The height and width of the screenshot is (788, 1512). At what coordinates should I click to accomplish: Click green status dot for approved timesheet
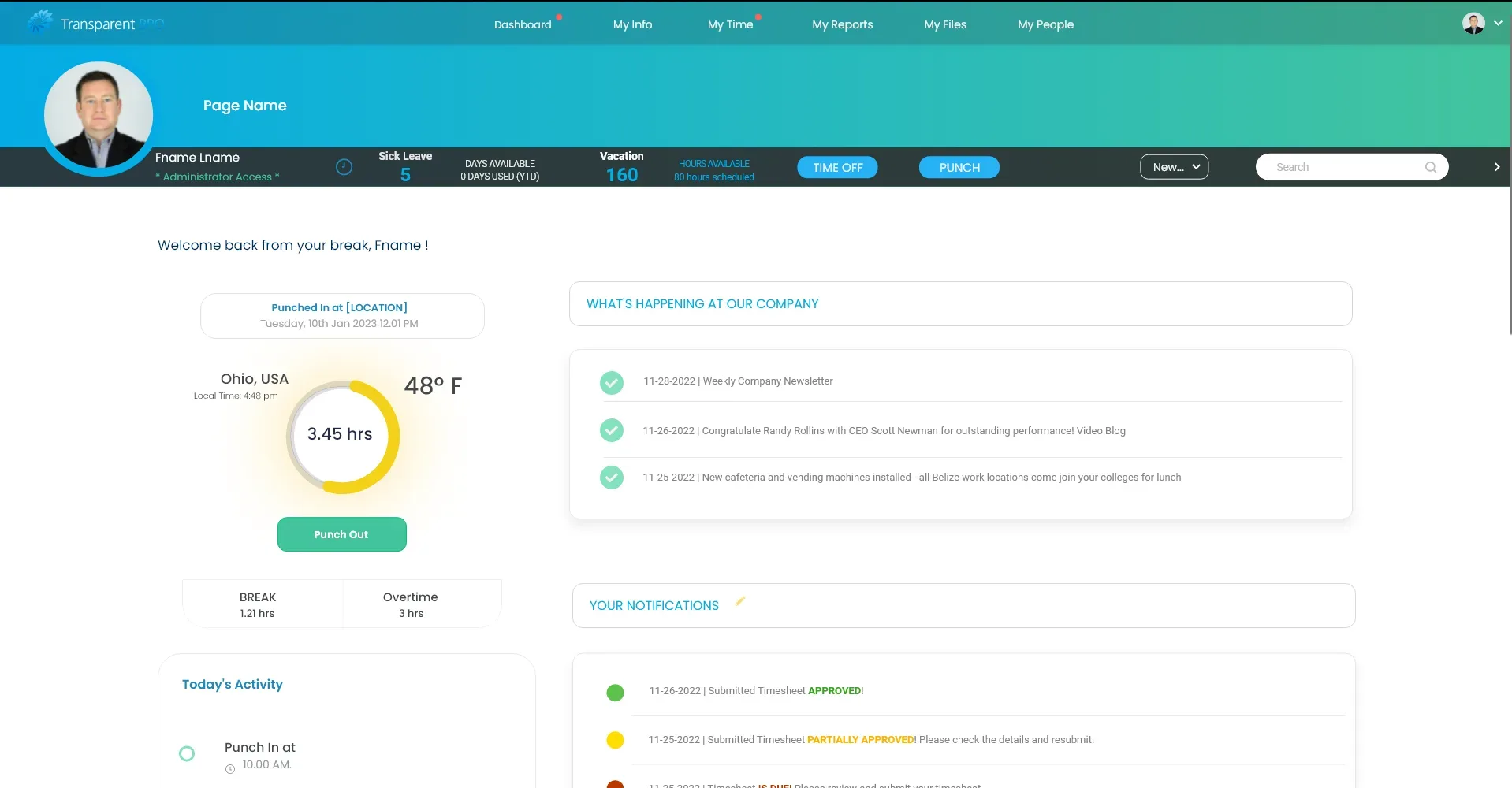pos(615,693)
